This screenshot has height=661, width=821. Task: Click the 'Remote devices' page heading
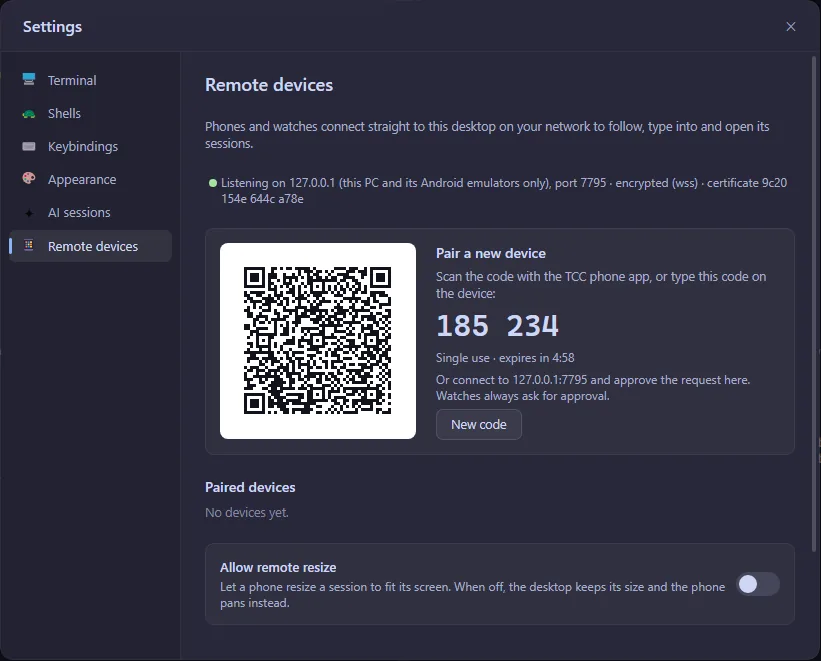pos(269,85)
